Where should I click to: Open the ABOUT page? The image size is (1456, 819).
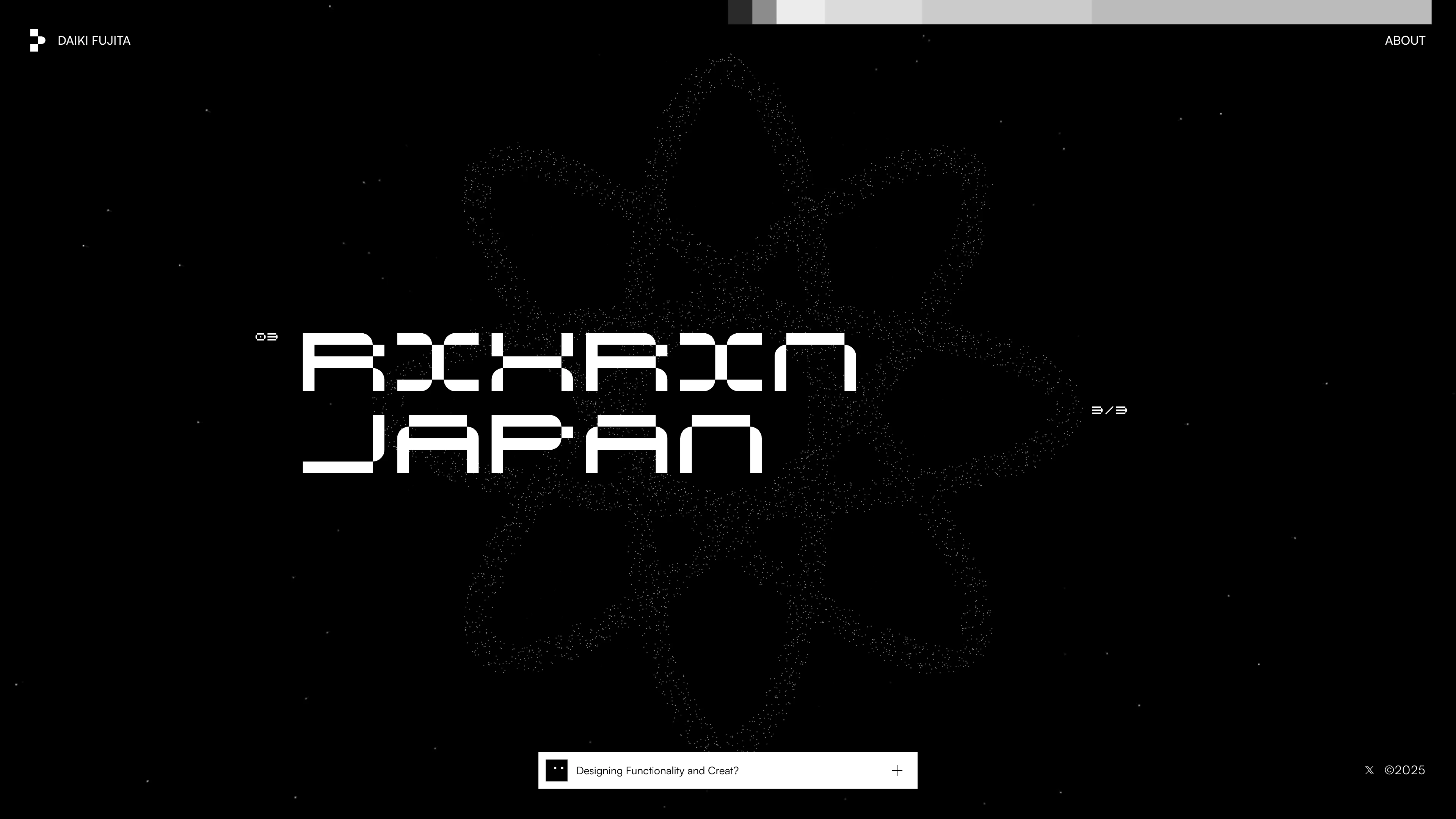1405,40
